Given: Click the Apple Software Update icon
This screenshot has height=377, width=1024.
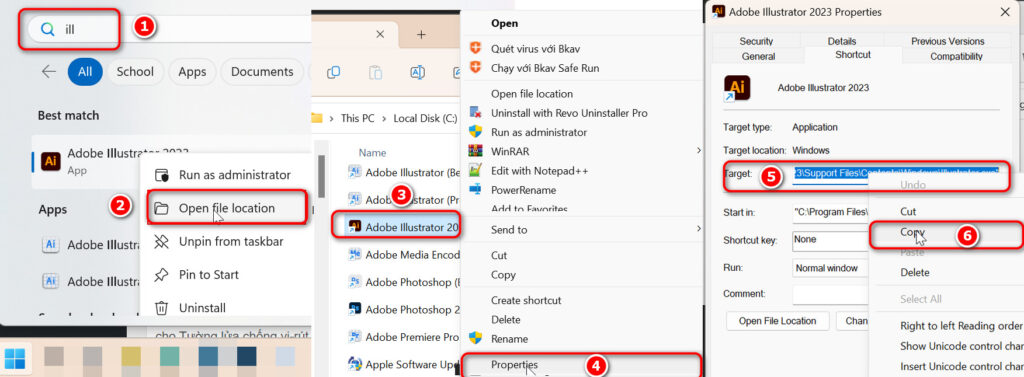Looking at the screenshot, I should [355, 363].
